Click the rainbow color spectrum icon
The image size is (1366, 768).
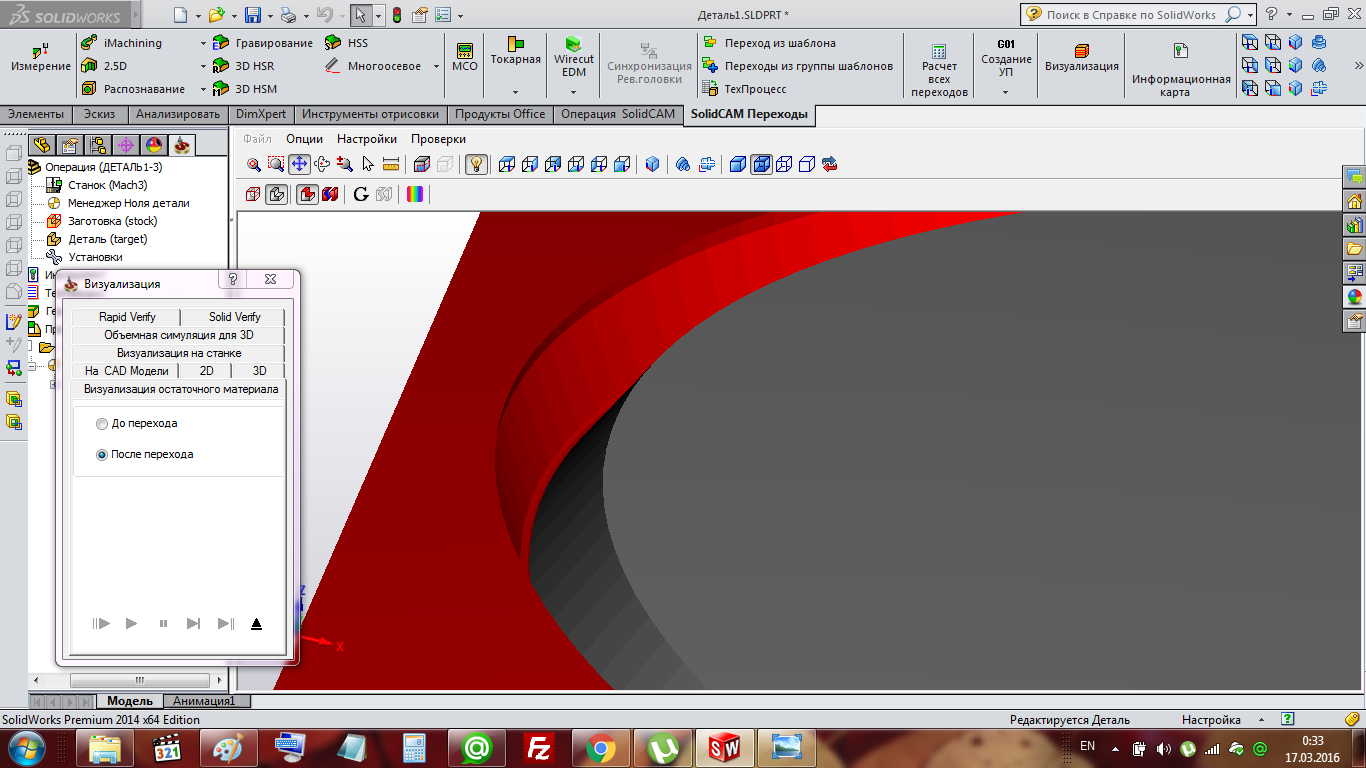[x=414, y=194]
